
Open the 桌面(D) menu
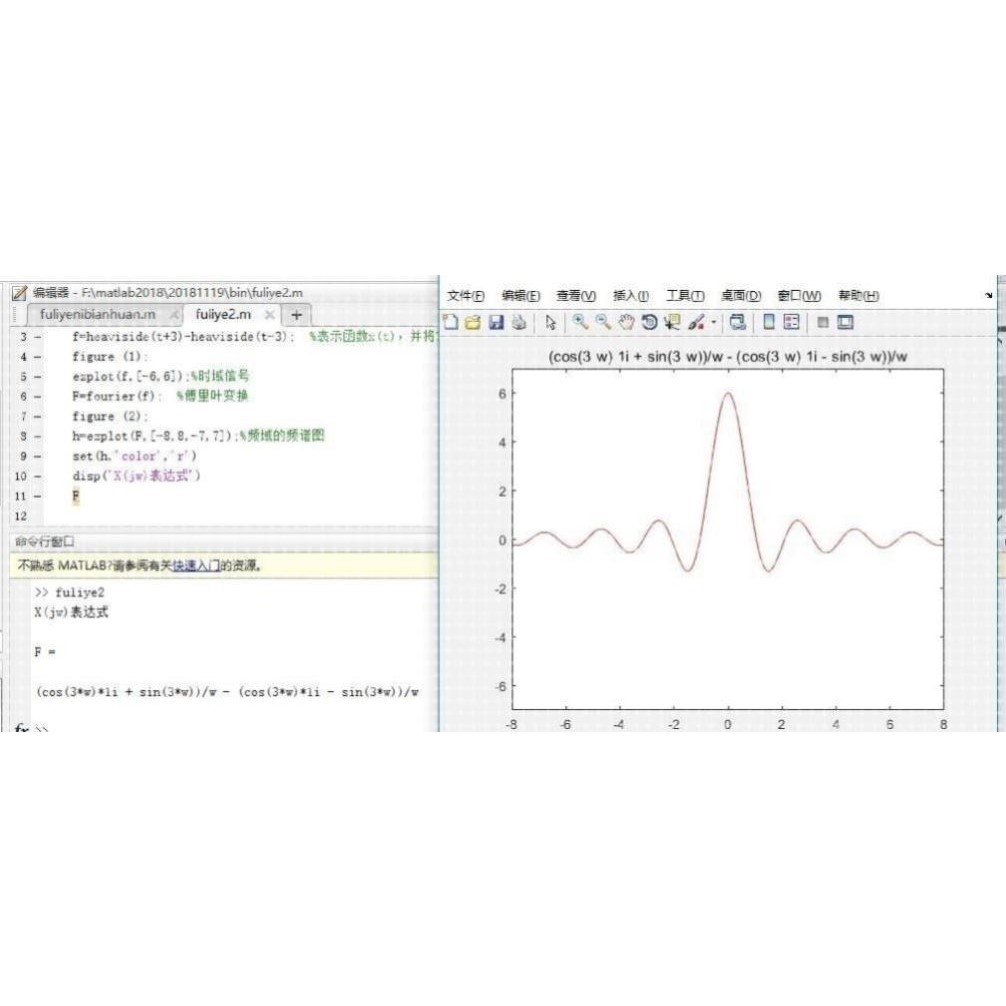coord(741,296)
